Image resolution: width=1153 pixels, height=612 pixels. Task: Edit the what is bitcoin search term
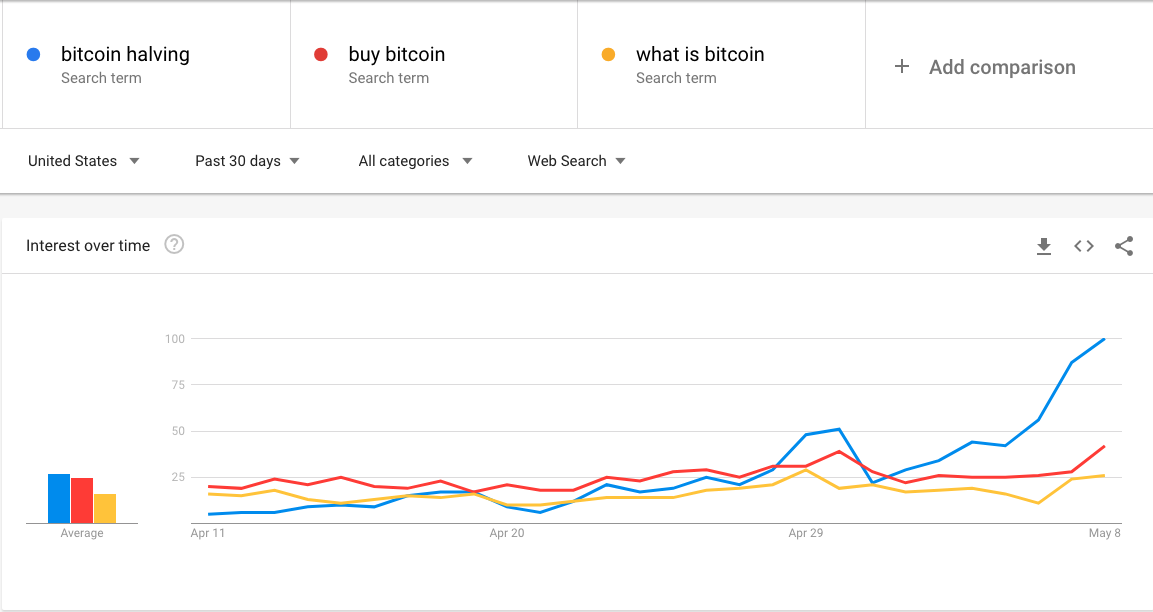(700, 55)
